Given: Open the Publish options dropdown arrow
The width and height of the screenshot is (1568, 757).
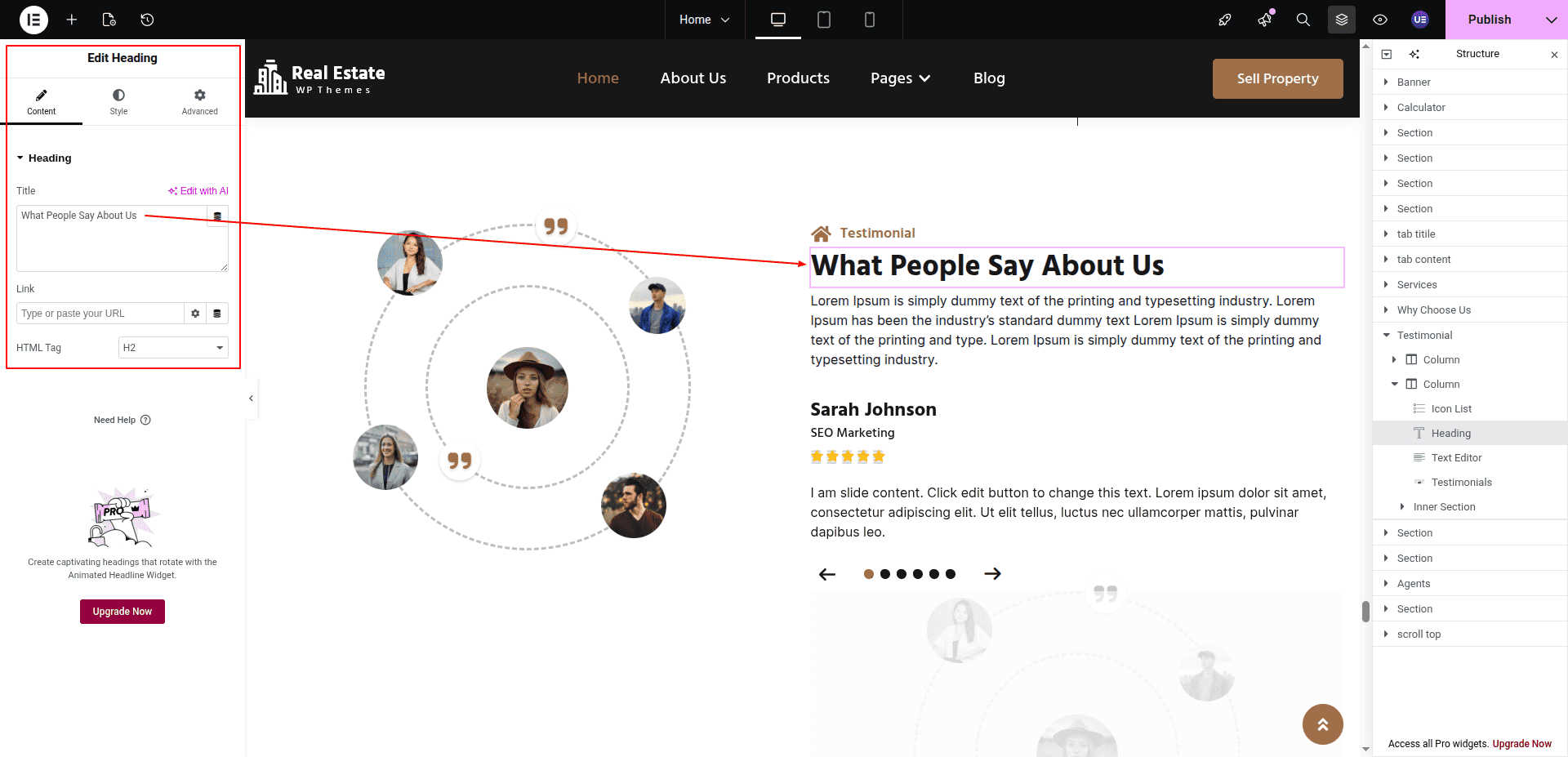Looking at the screenshot, I should point(1551,20).
